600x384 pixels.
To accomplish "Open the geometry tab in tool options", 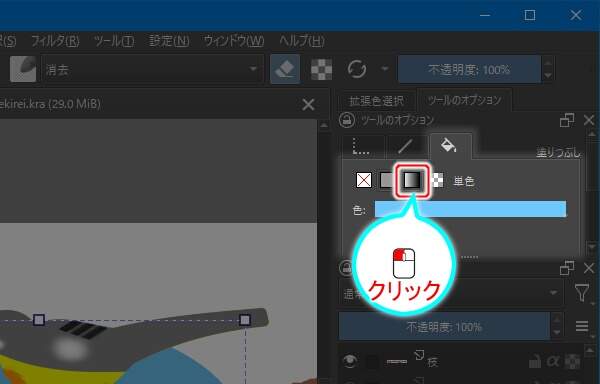I will coord(363,146).
